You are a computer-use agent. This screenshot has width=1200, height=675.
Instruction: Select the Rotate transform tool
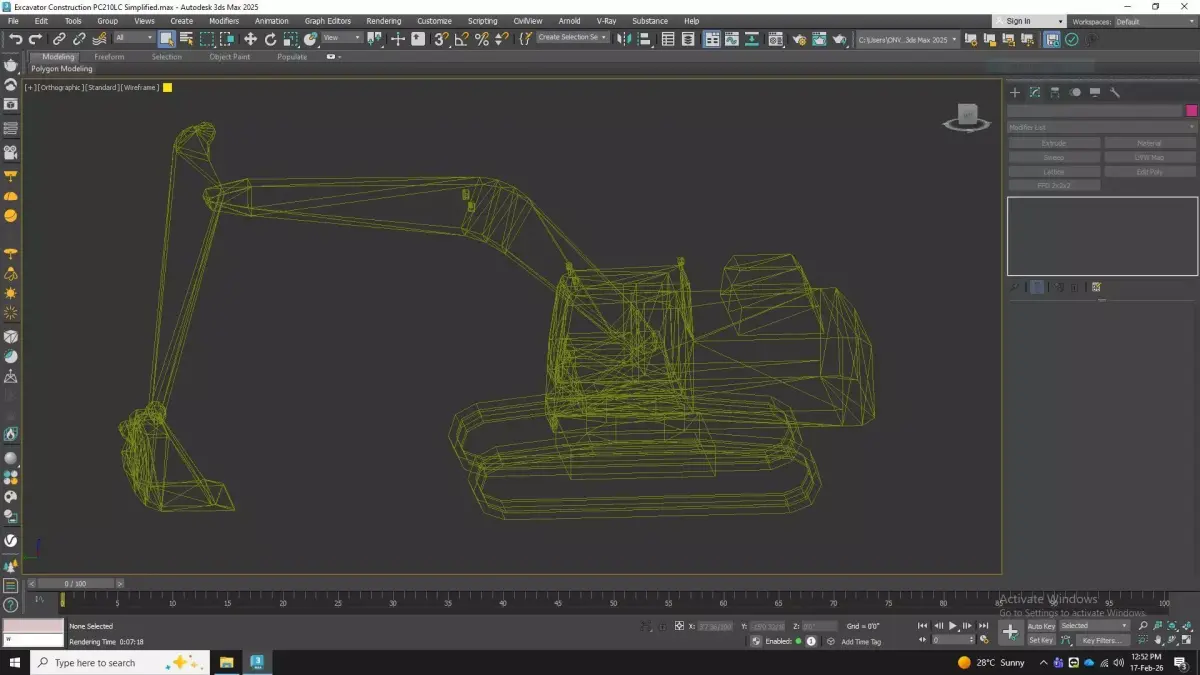tap(270, 39)
